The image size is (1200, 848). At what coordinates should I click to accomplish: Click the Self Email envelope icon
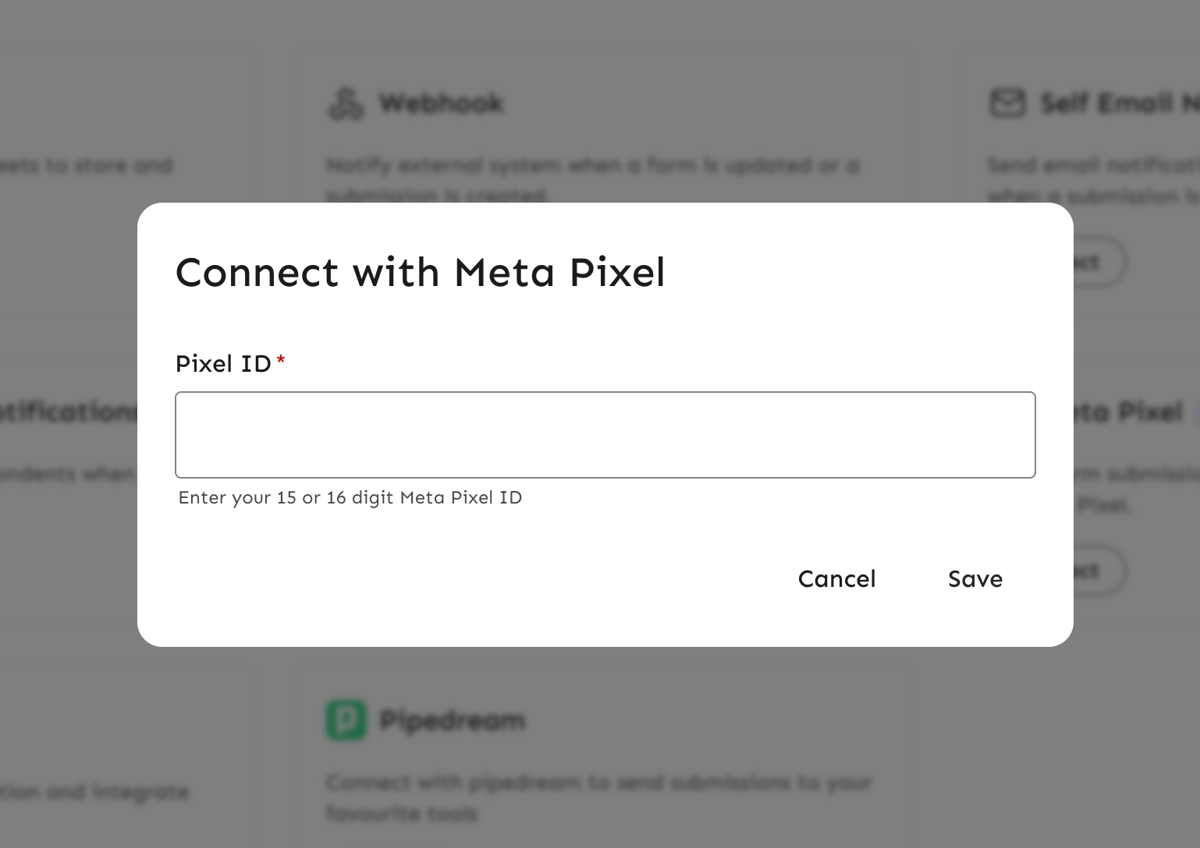[1007, 103]
